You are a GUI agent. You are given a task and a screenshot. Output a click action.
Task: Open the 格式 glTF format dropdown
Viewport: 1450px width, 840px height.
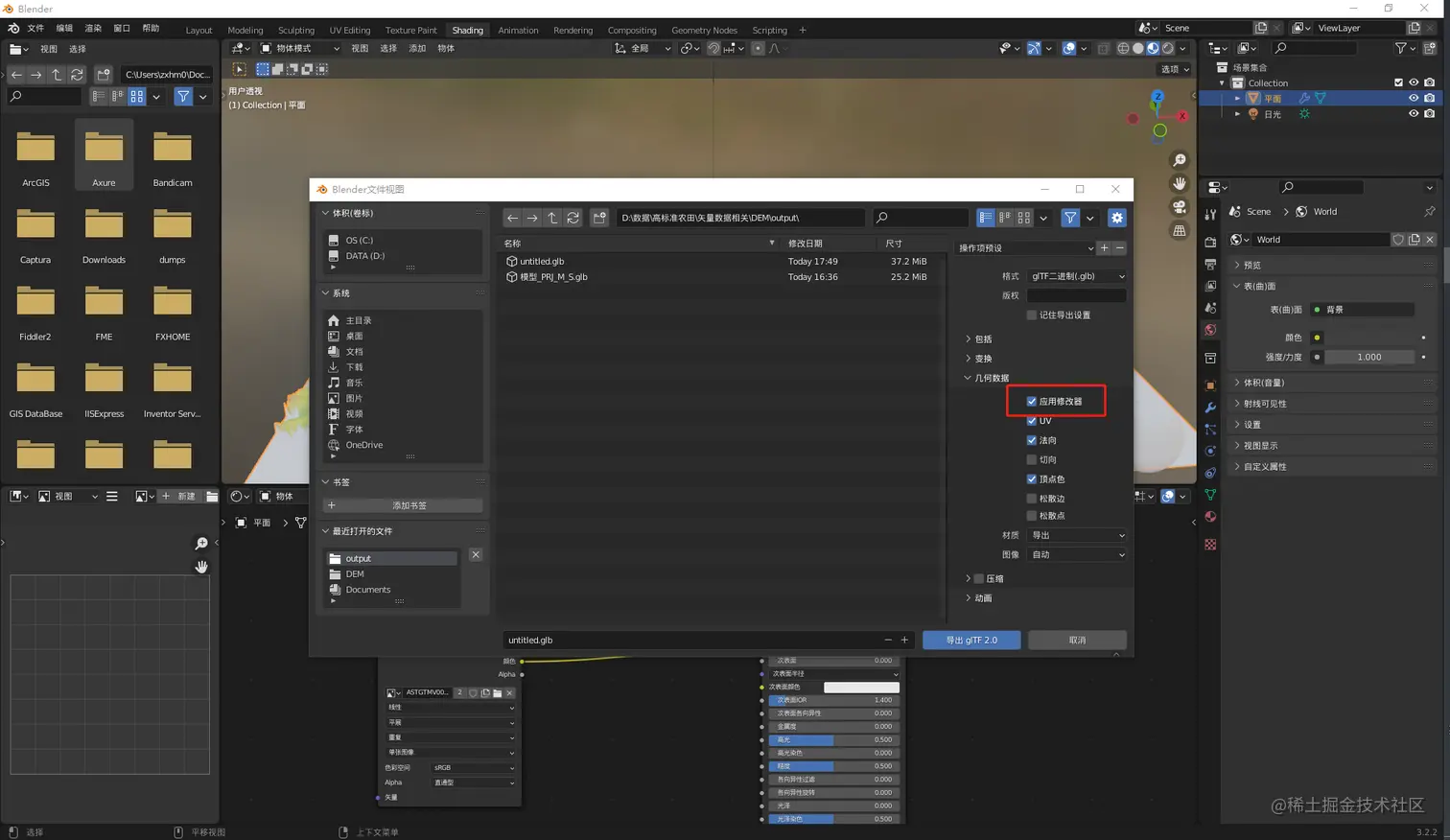1077,276
